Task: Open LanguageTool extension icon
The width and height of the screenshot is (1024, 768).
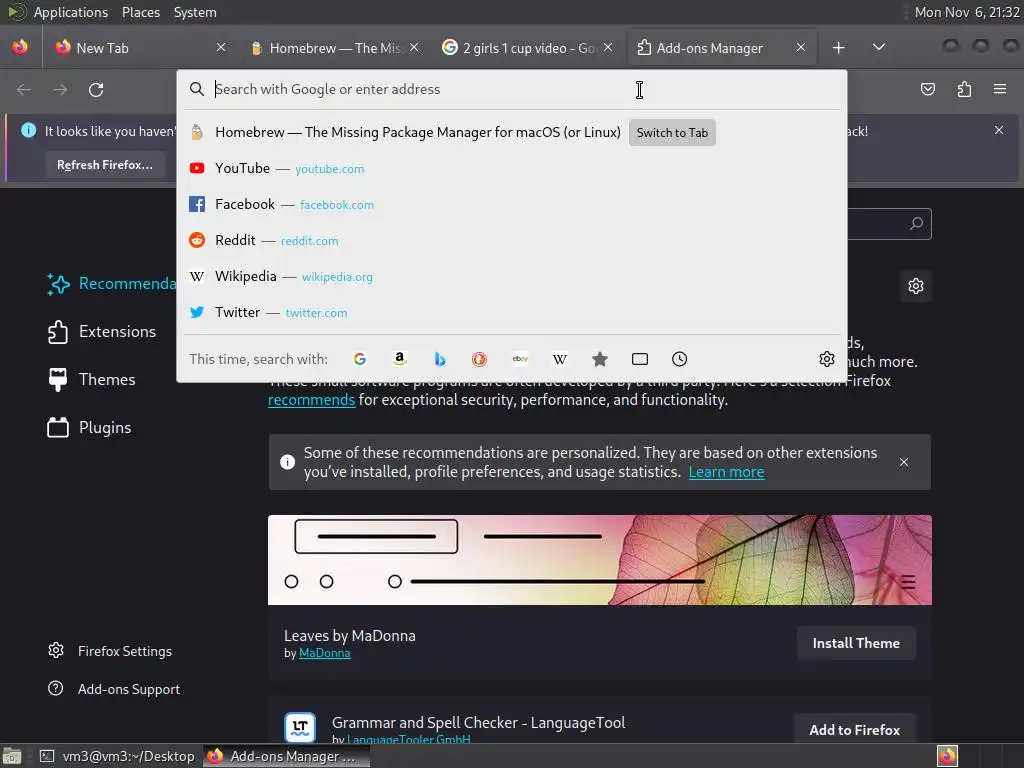Action: pyautogui.click(x=300, y=728)
